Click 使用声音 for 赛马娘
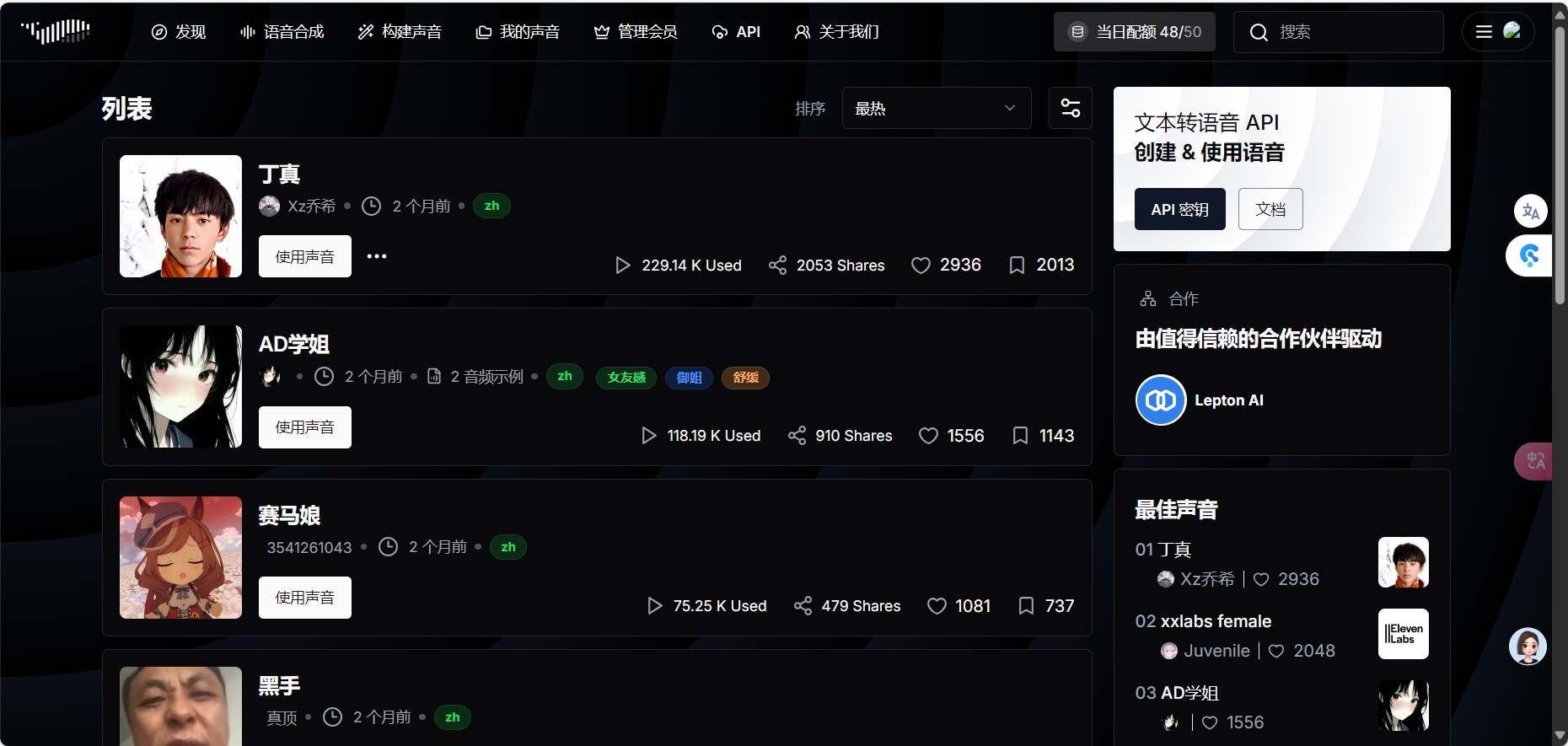This screenshot has height=746, width=1568. tap(304, 598)
